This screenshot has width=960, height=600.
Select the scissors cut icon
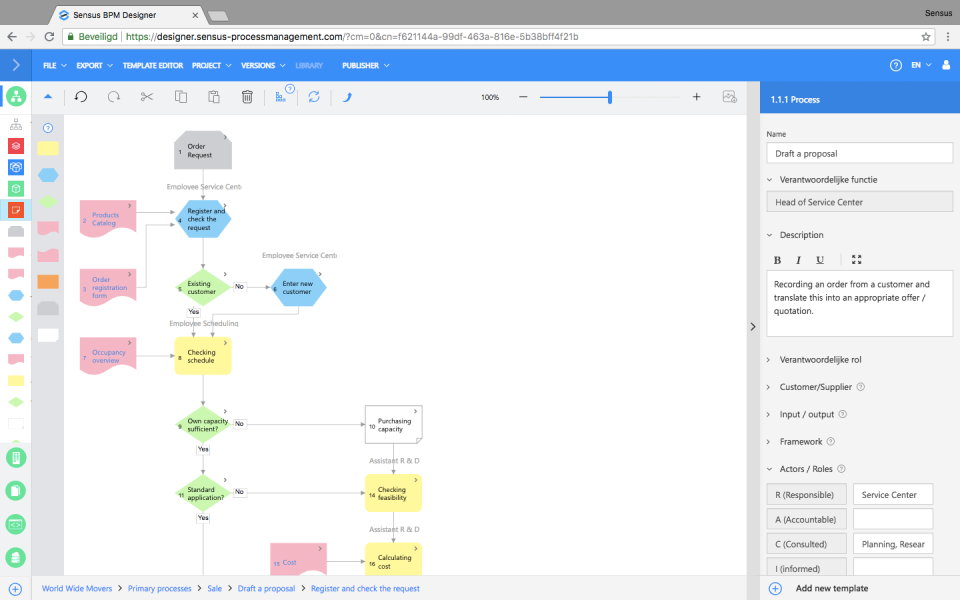click(x=147, y=97)
